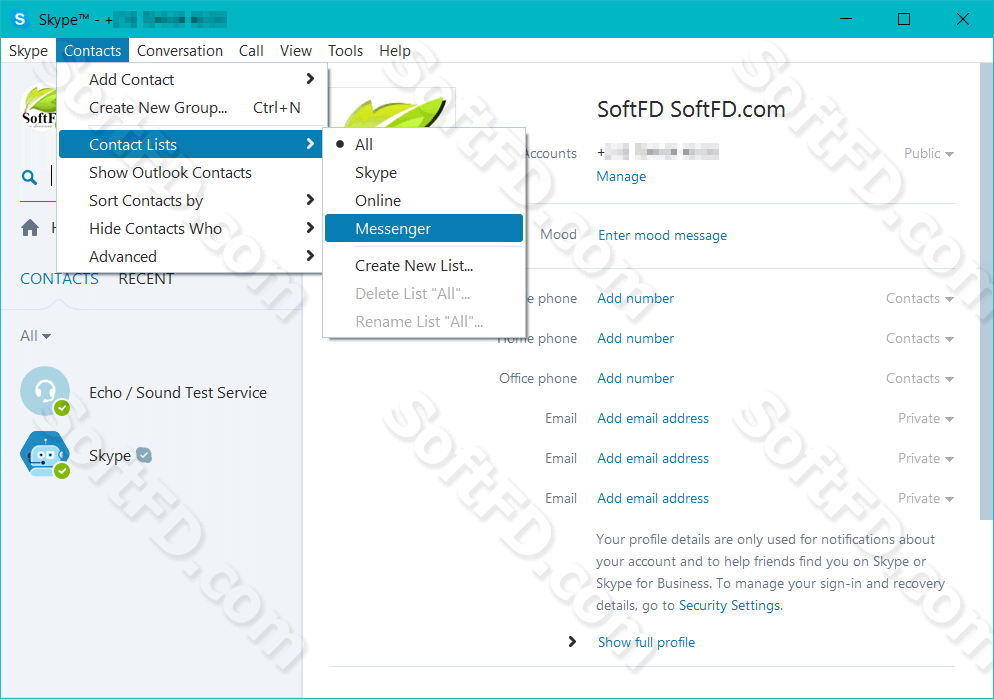Viewport: 994px width, 699px height.
Task: Click the SoftFD SoftFD.com profile name
Action: [x=691, y=109]
